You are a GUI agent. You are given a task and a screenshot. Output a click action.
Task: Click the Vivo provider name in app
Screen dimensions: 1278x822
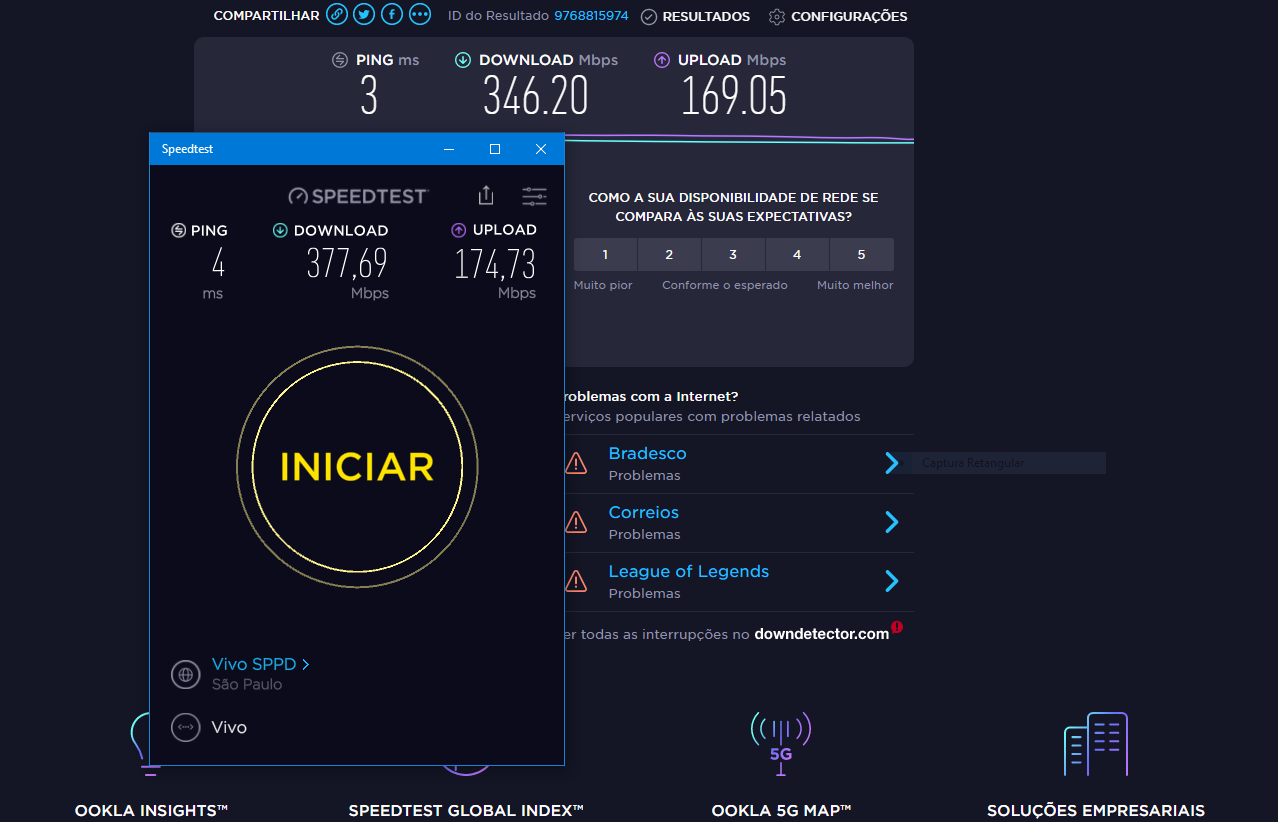pos(229,727)
